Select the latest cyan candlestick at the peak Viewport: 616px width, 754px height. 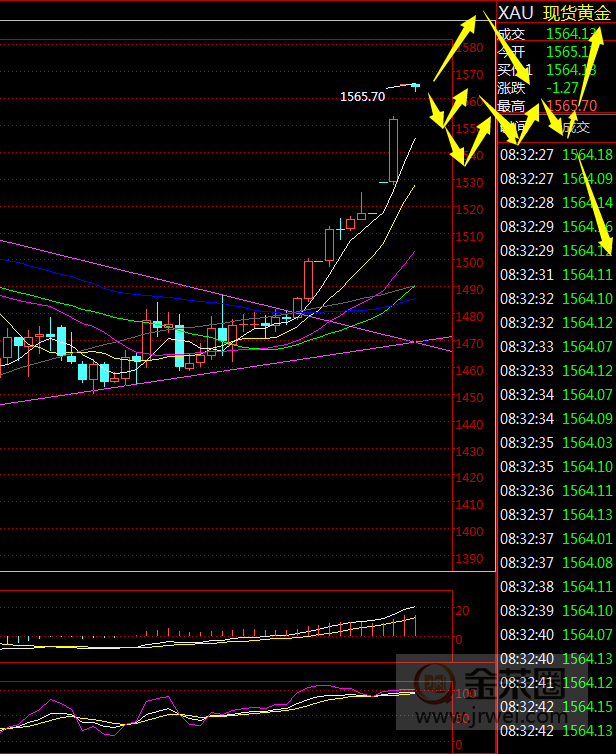pos(416,87)
